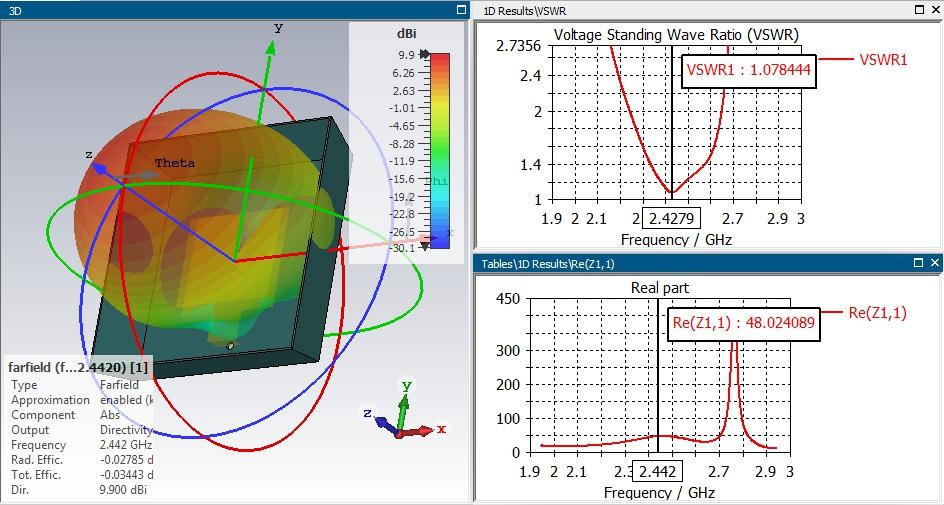Maximize the 1D Results VSWR window
This screenshot has width=944, height=505.
point(919,10)
